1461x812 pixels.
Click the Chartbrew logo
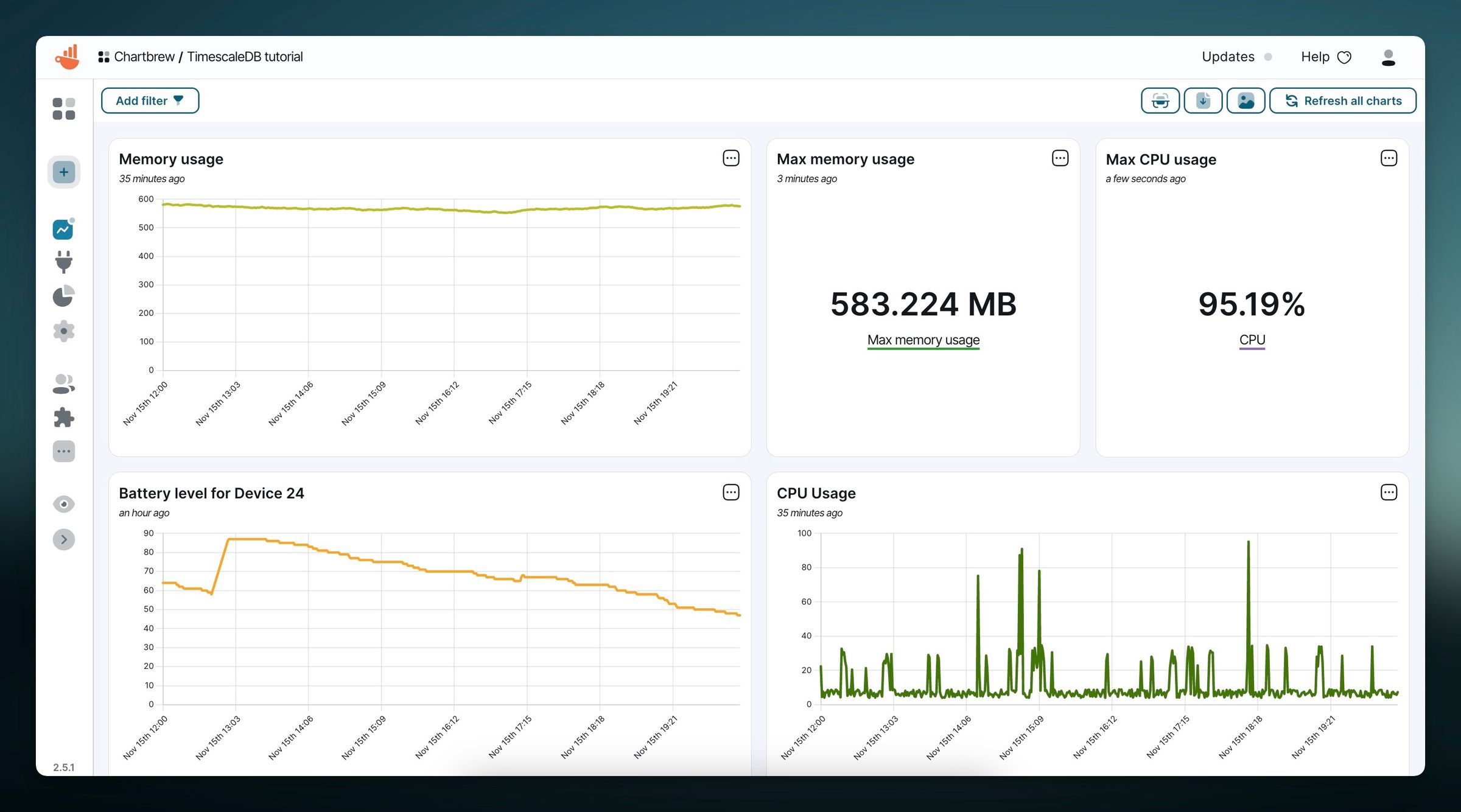(67, 56)
